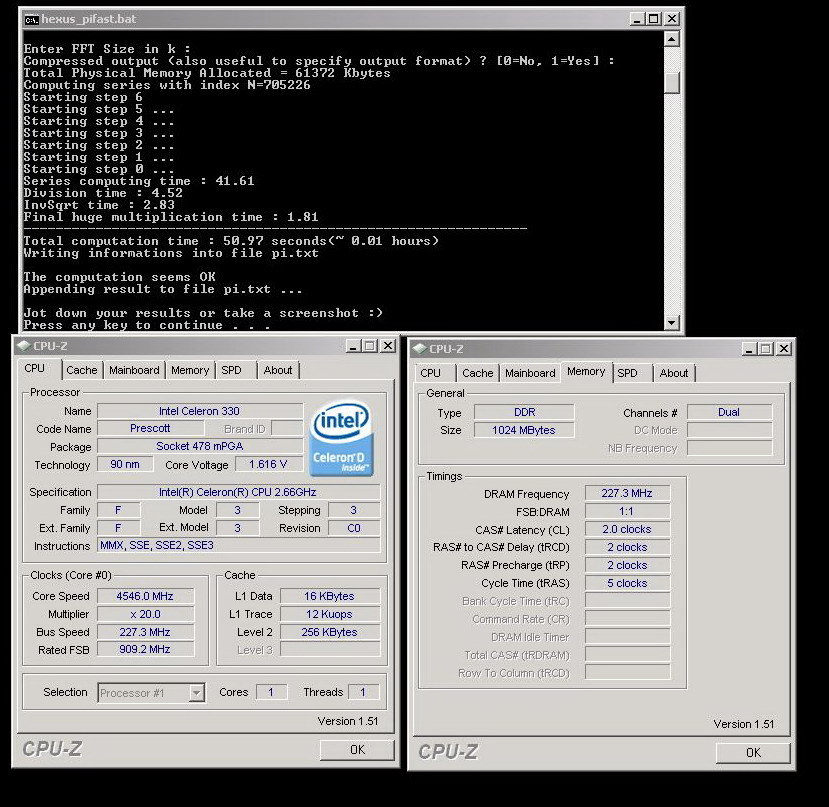Screen dimensions: 829x807
Task: Minimize the left CPU-Z window
Action: 353,346
